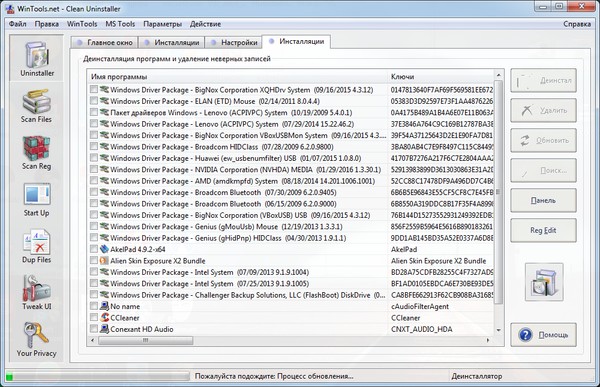Sort by Ключи column header
Viewport: 600px width, 387px height.
pyautogui.click(x=441, y=77)
